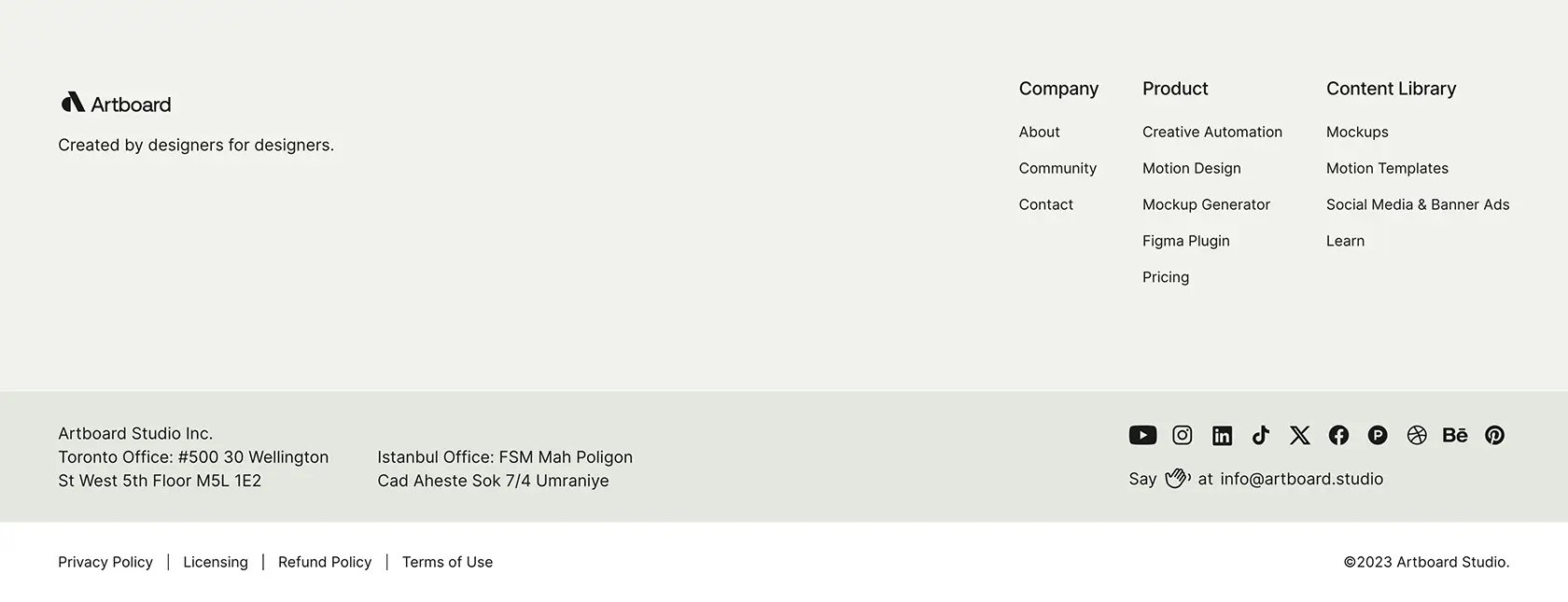Open the YouTube social icon
The image size is (1568, 602).
(x=1142, y=435)
